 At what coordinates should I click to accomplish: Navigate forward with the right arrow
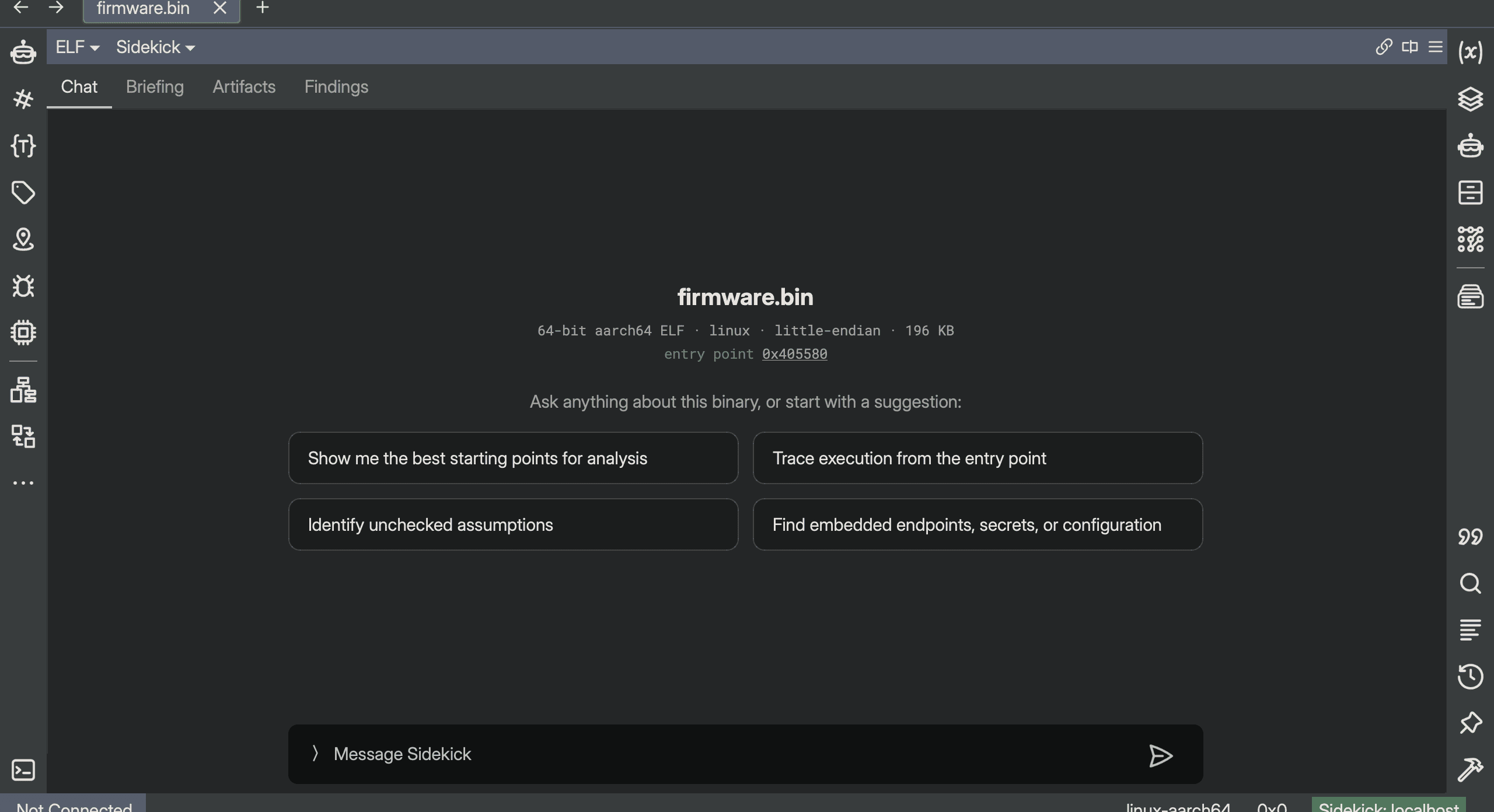pyautogui.click(x=56, y=8)
